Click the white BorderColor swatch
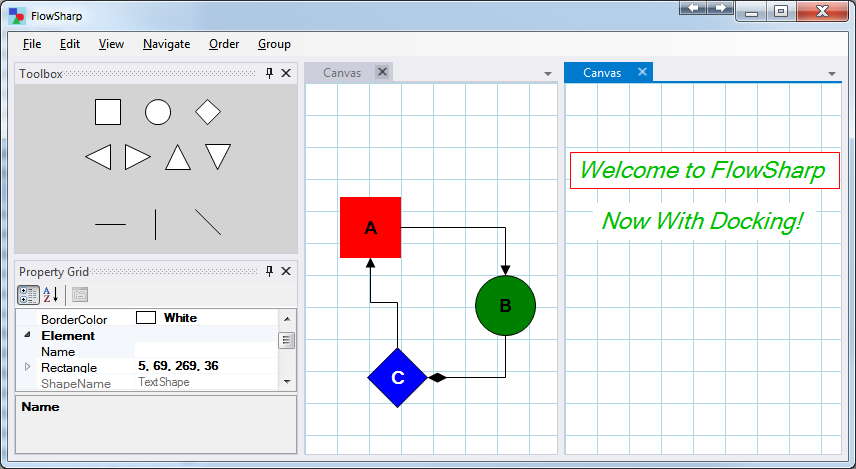 point(146,318)
